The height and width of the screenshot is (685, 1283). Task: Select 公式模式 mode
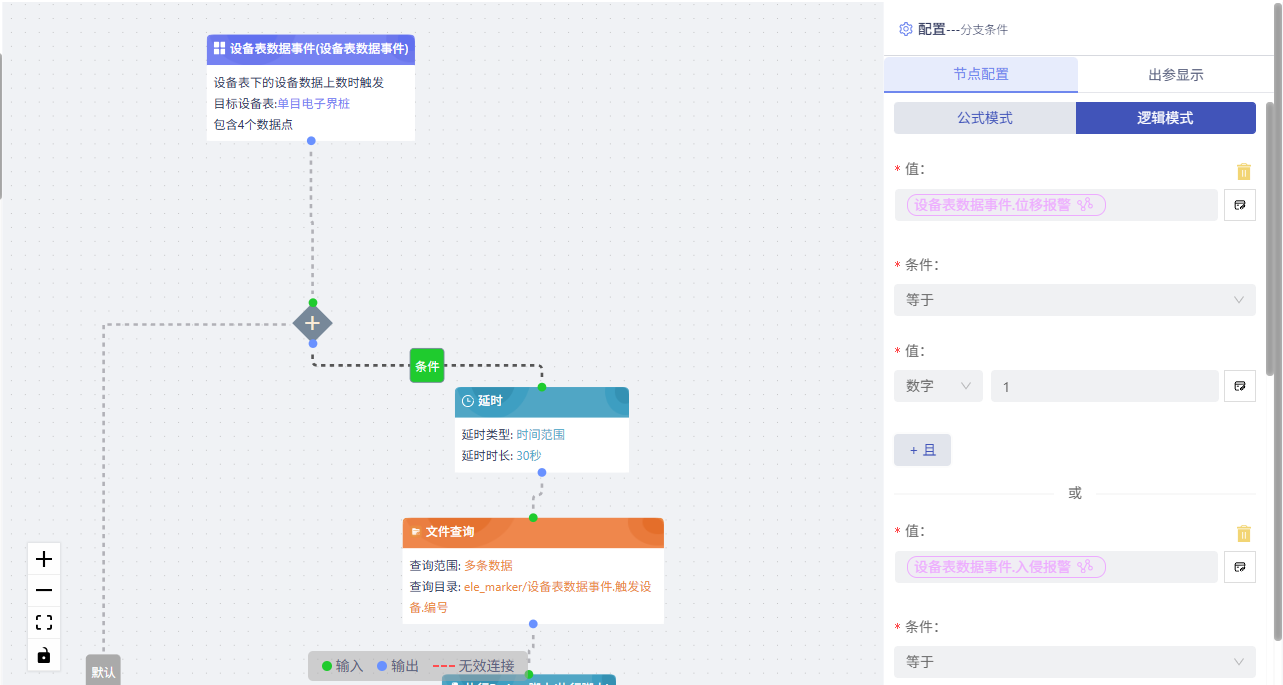pyautogui.click(x=985, y=118)
